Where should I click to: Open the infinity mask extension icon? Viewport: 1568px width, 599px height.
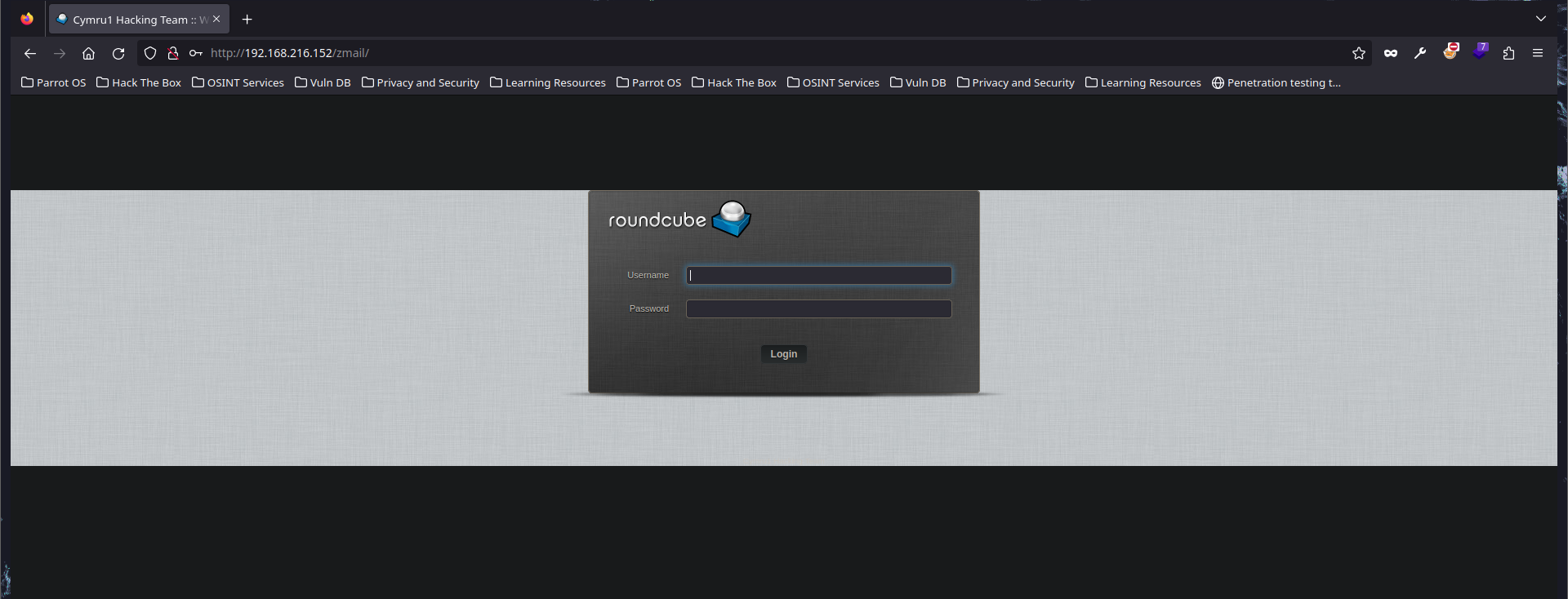point(1391,53)
